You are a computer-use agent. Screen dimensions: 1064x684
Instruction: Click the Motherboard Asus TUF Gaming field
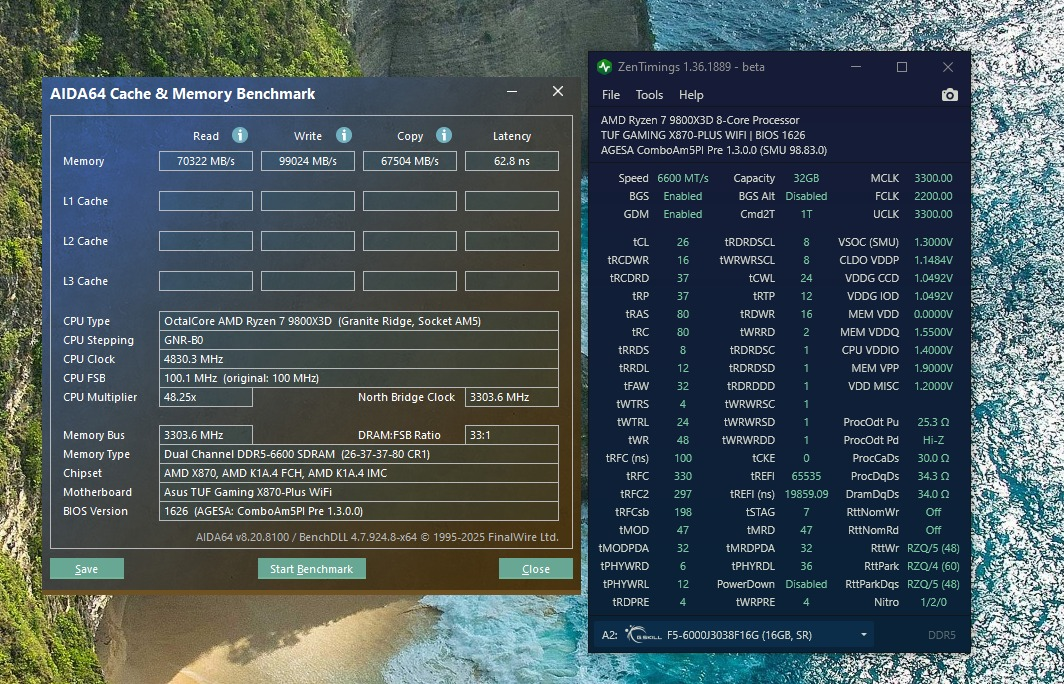coord(359,492)
